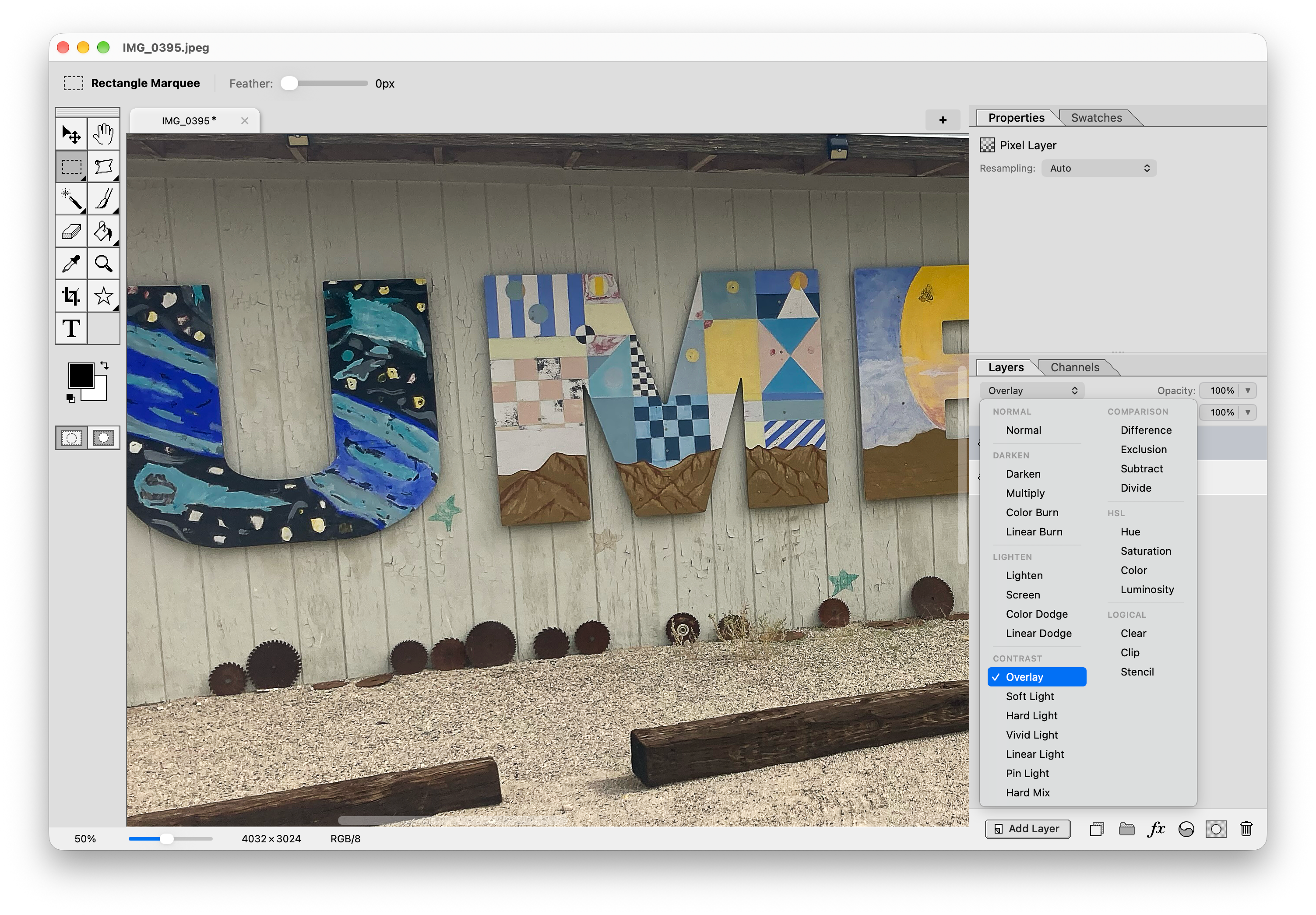Select the Rectangle Marquee tool in toolbox

tap(71, 167)
